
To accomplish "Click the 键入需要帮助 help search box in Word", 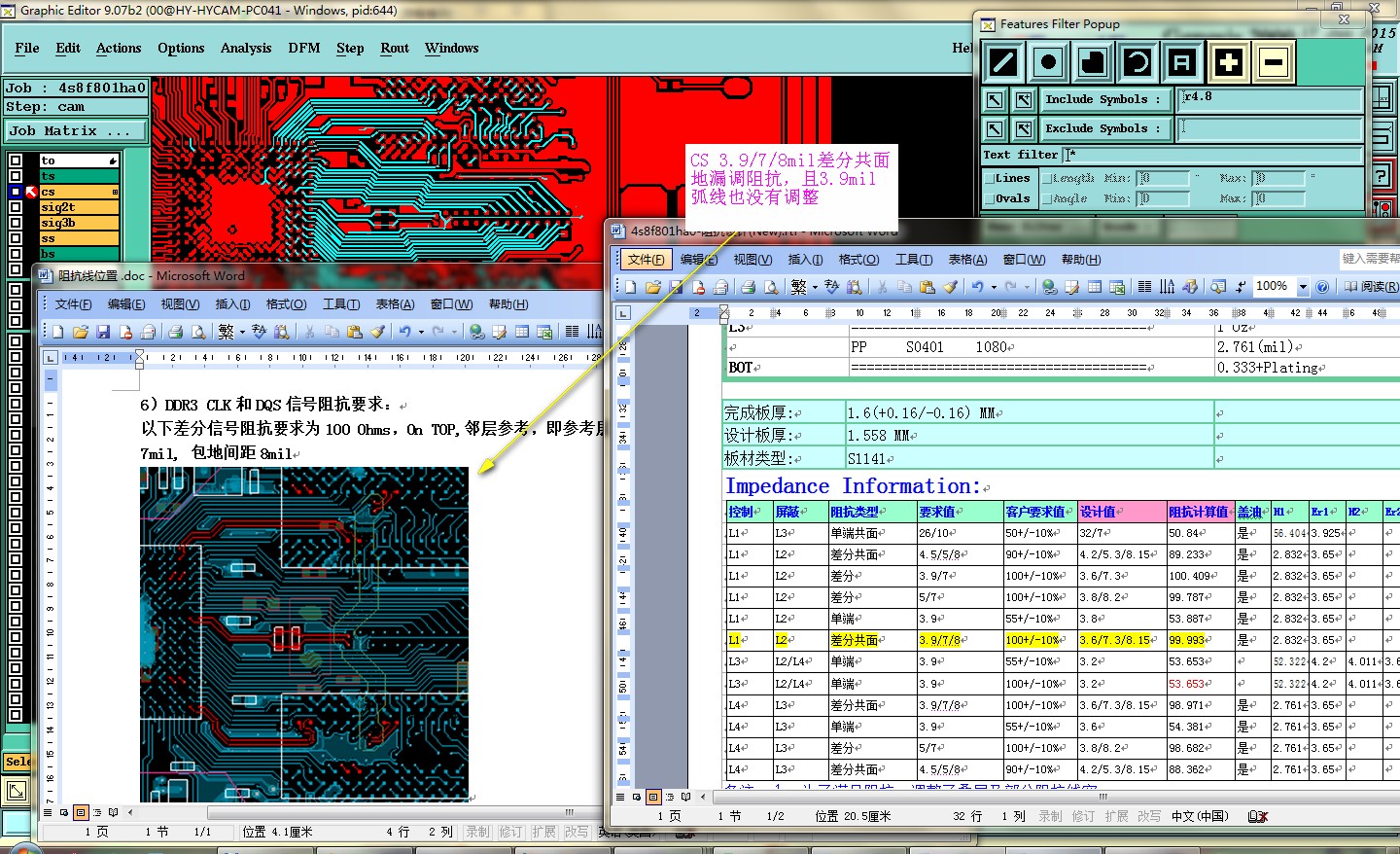I will pyautogui.click(x=1370, y=259).
